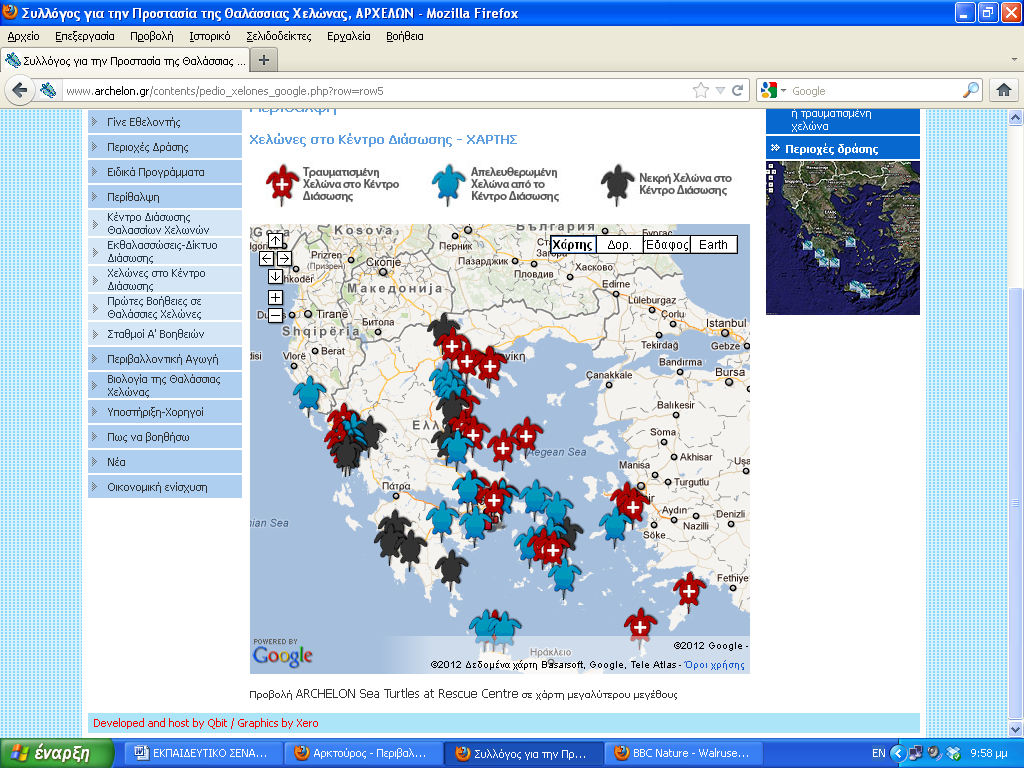Open the Αρχείο menu

[x=24, y=37]
